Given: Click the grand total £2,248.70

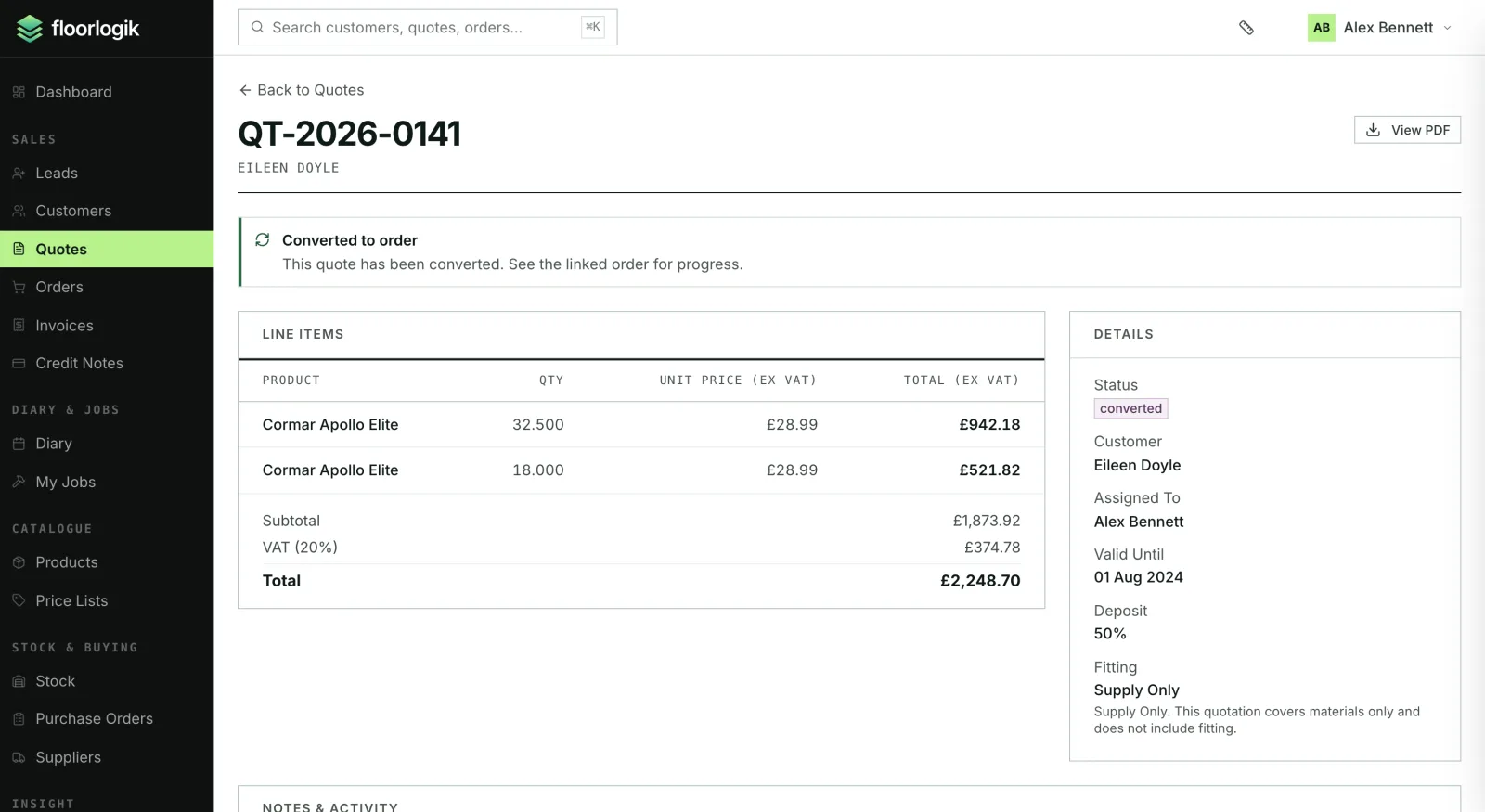Looking at the screenshot, I should coord(980,581).
